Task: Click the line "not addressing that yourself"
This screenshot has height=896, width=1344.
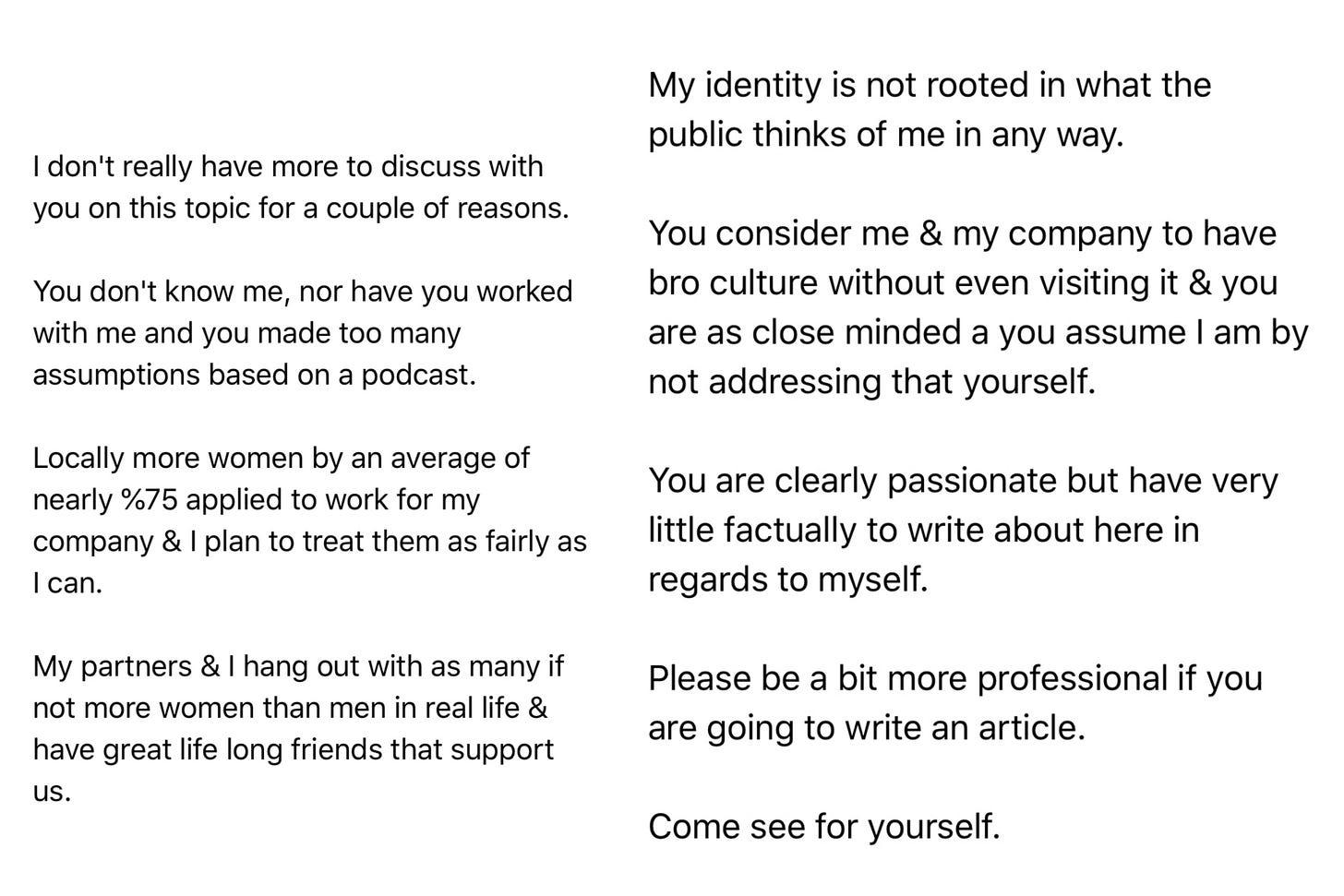Action: point(871,381)
